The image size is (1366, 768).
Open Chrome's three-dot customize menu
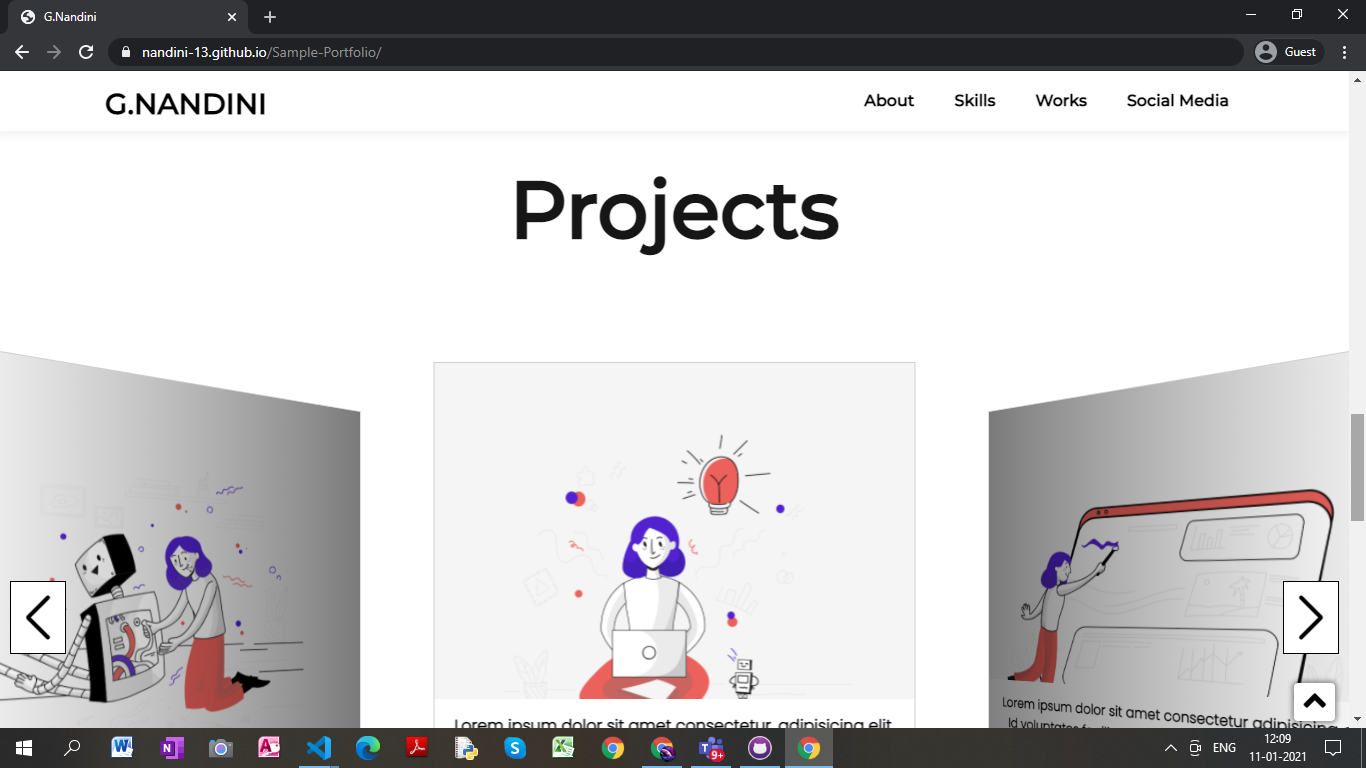1345,52
